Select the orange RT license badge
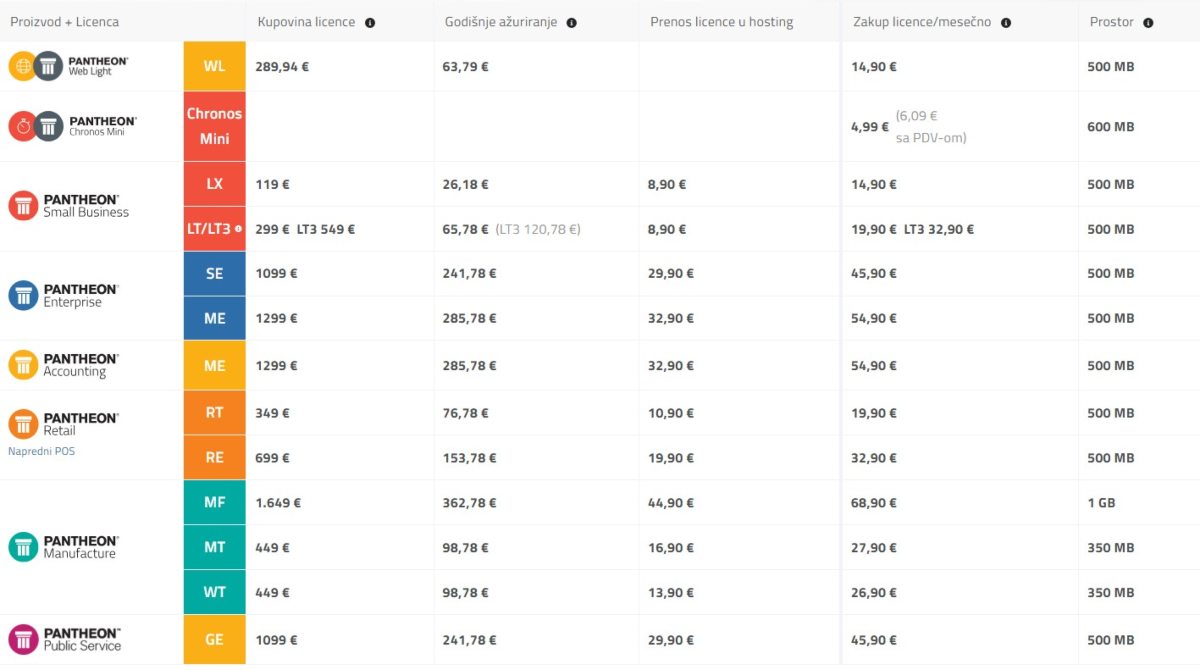The width and height of the screenshot is (1200, 670). click(x=214, y=413)
